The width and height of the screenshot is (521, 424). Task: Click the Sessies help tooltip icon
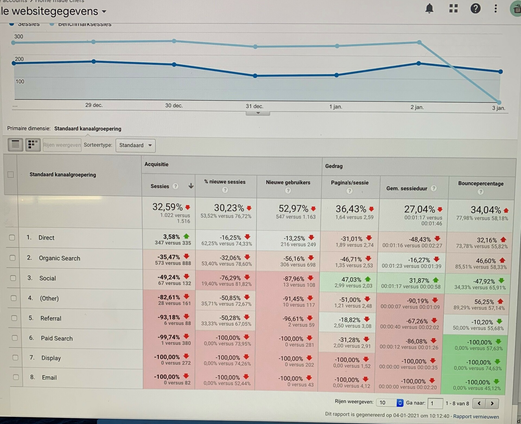175,186
